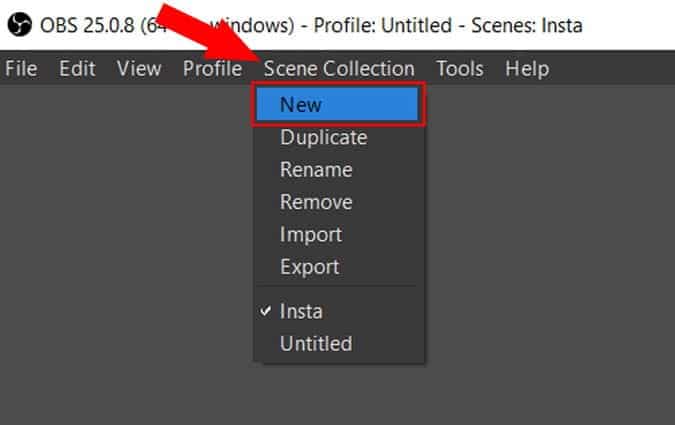The image size is (675, 425).
Task: Click Export in the Scene Collection dropdown
Action: point(339,267)
